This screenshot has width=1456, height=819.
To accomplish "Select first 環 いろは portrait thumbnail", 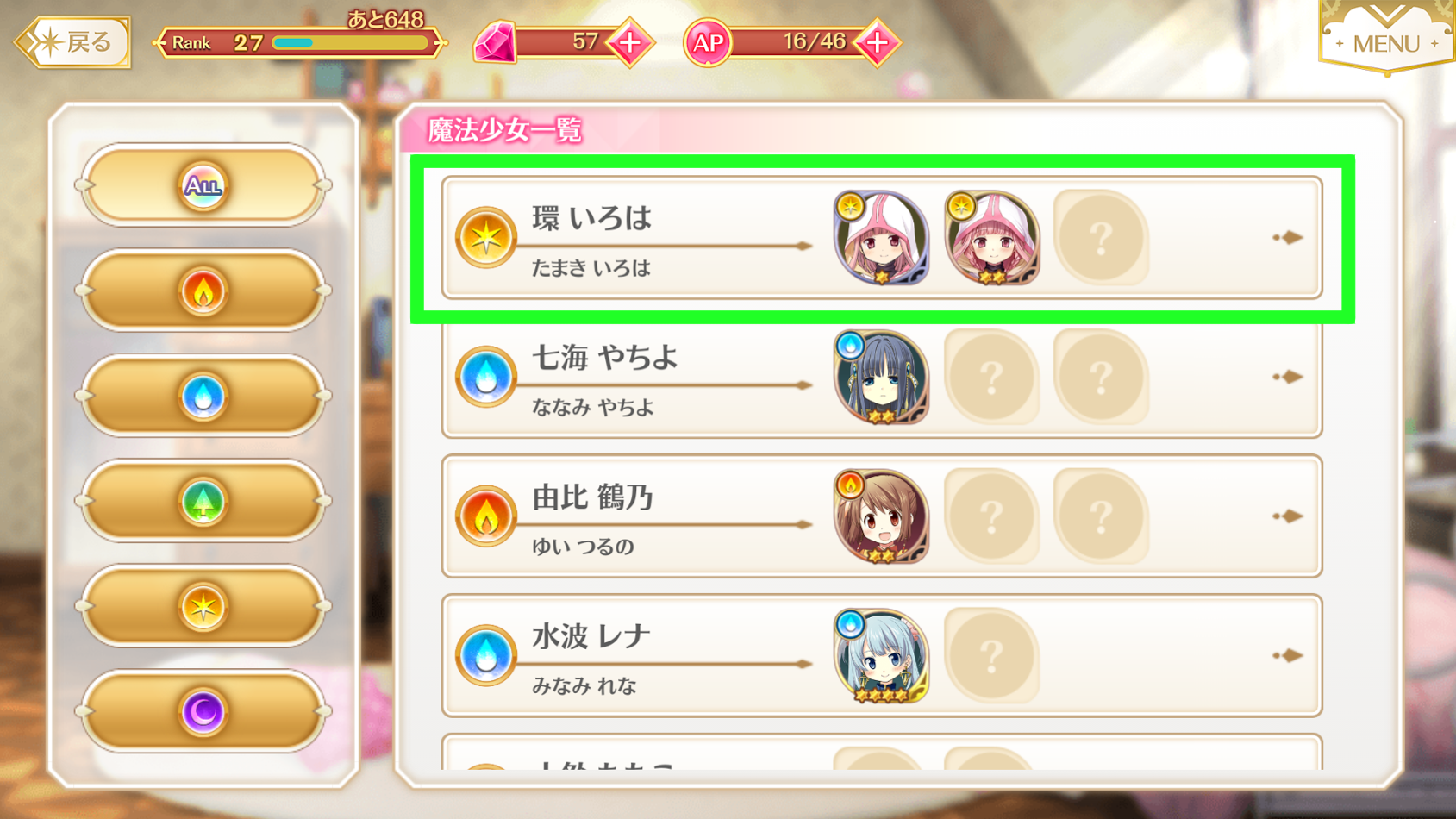I will coord(881,239).
